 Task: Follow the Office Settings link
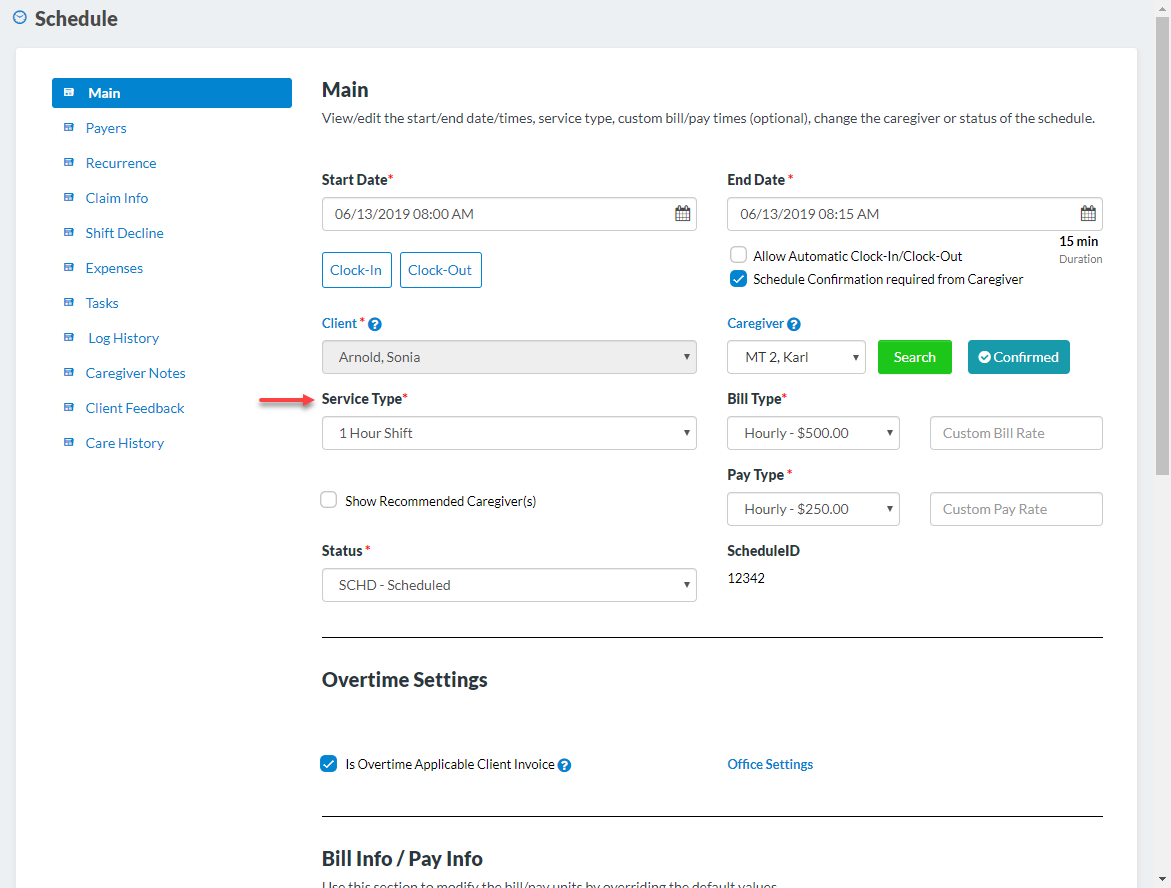click(x=770, y=764)
